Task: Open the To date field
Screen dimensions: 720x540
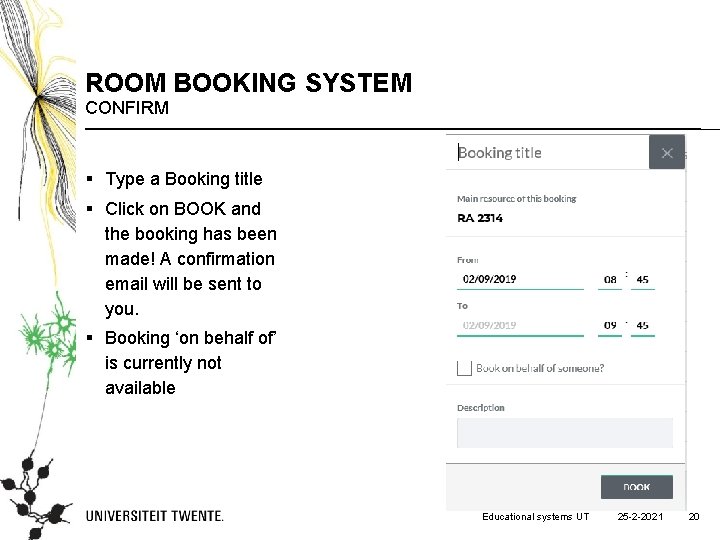Action: tap(520, 325)
